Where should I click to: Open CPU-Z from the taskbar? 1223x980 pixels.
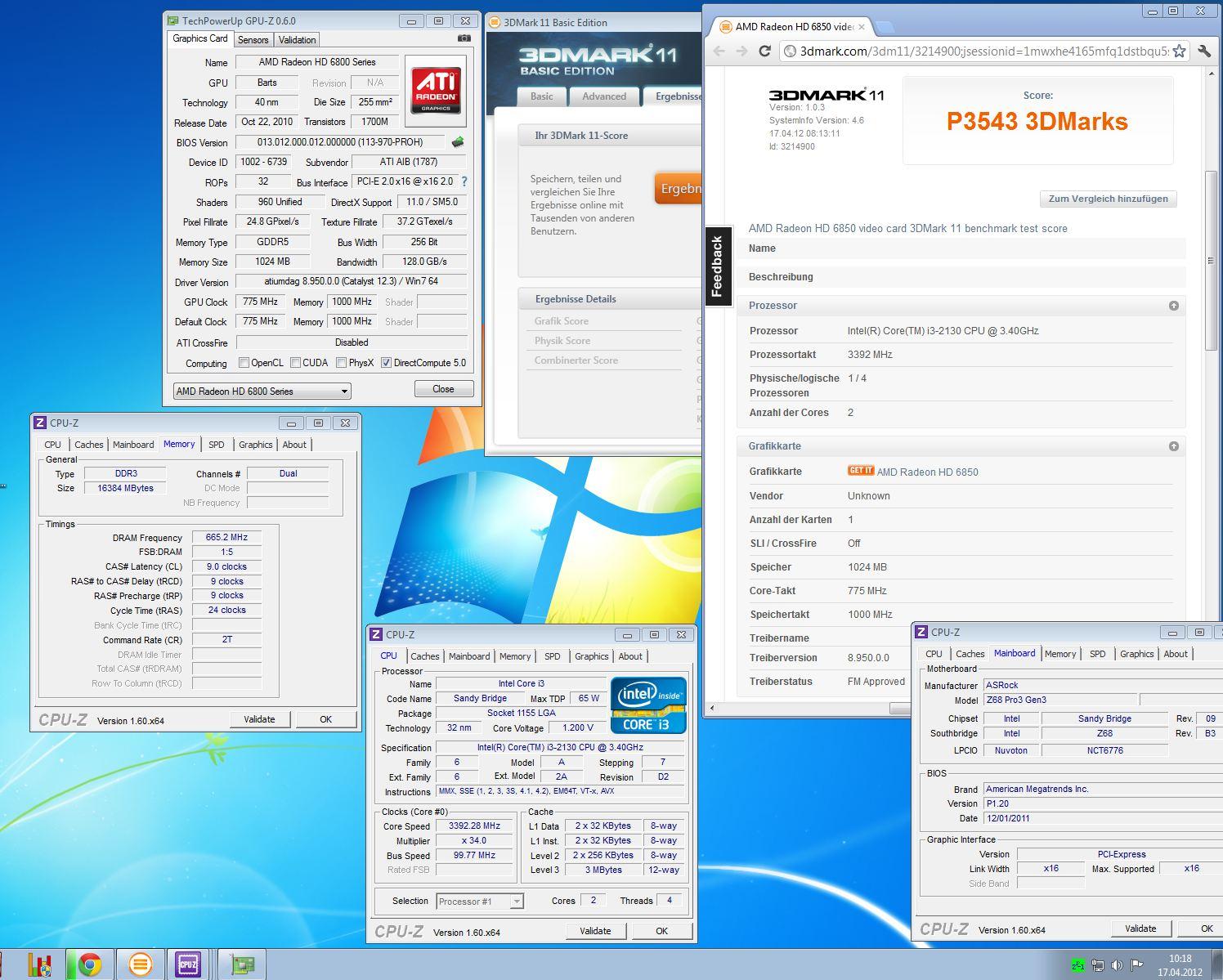tap(188, 964)
